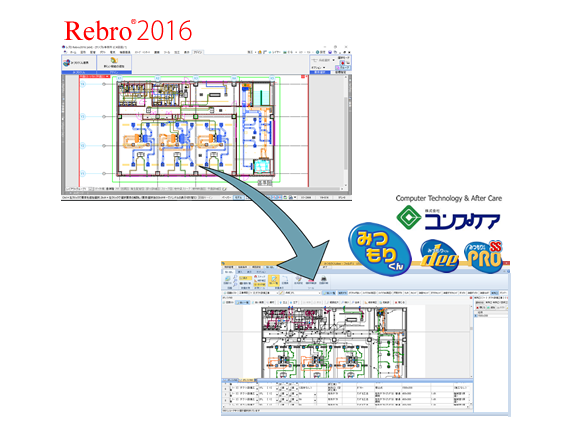The image size is (582, 444).
Task: Click the みつもりくん blue oval logo
Action: coord(380,249)
